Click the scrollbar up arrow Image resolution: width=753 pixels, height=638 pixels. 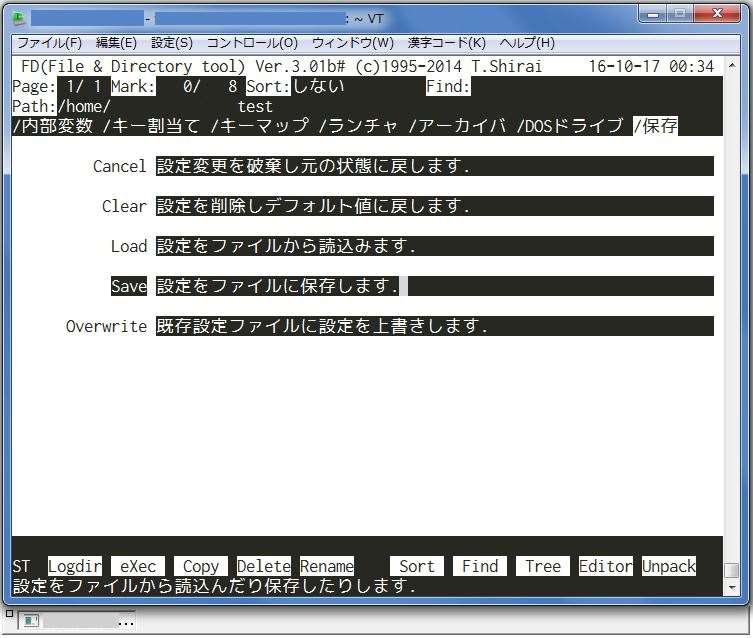(x=731, y=64)
